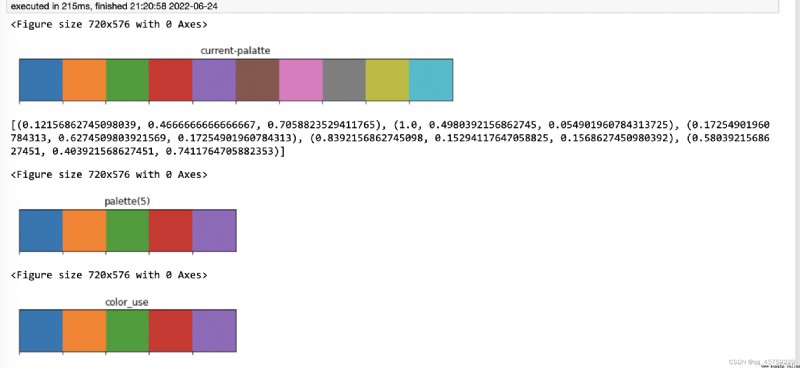Image resolution: width=800 pixels, height=368 pixels.
Task: Click the blue swatch in color_use
Action: click(x=41, y=331)
